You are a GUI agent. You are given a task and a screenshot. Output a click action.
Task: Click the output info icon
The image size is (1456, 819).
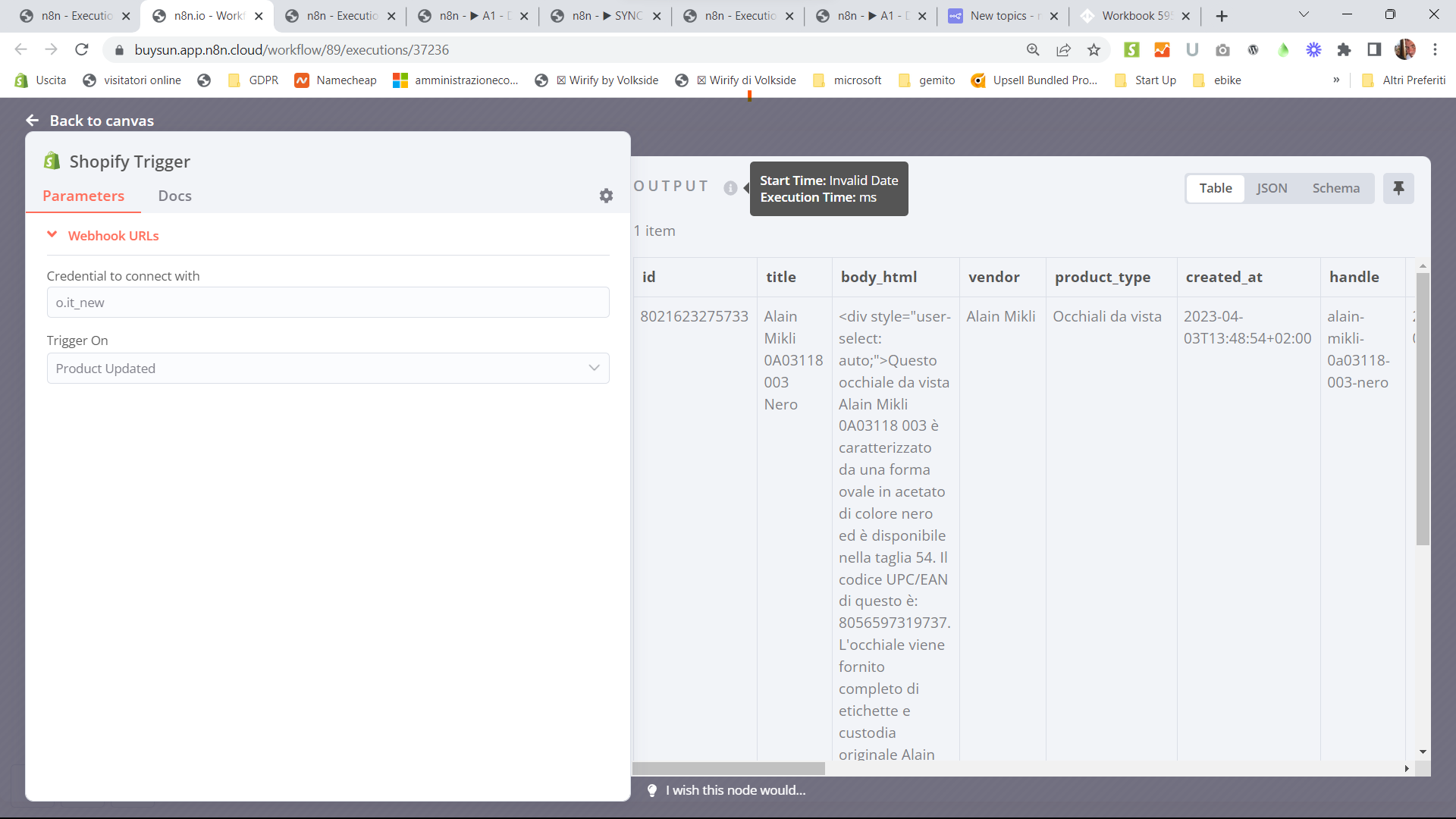[730, 188]
